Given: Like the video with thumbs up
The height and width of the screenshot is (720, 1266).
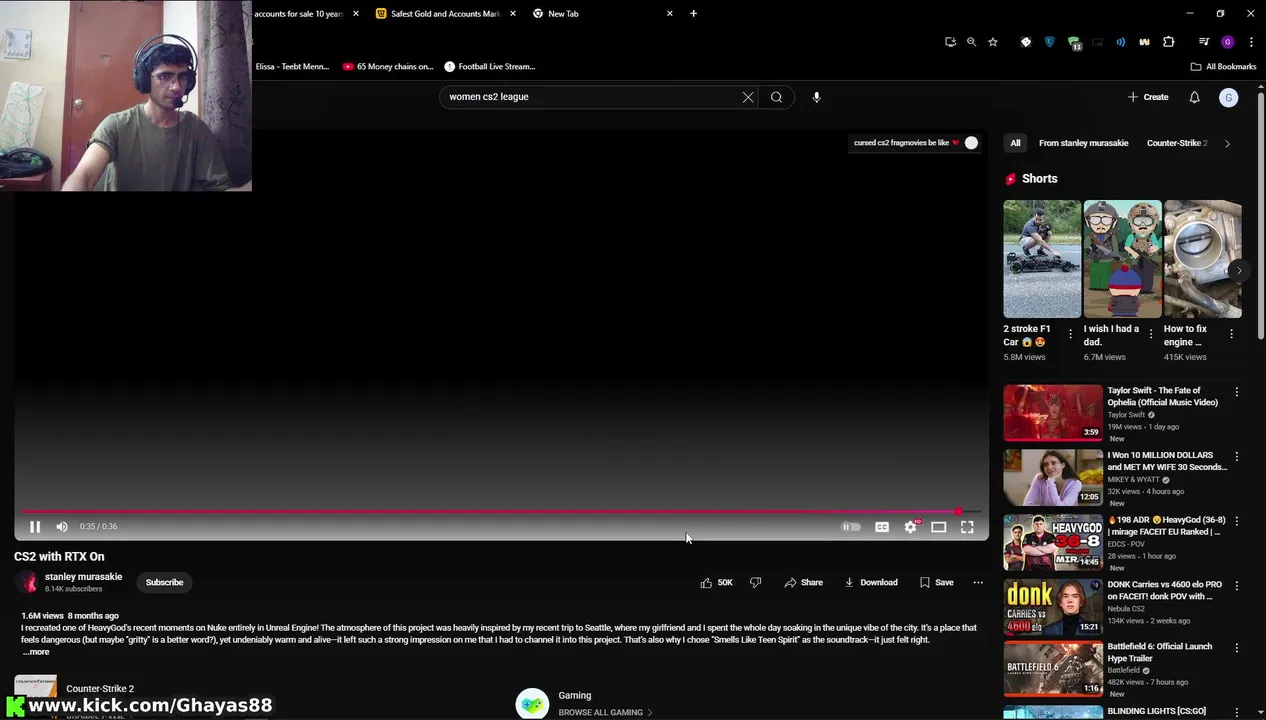Looking at the screenshot, I should 717,582.
